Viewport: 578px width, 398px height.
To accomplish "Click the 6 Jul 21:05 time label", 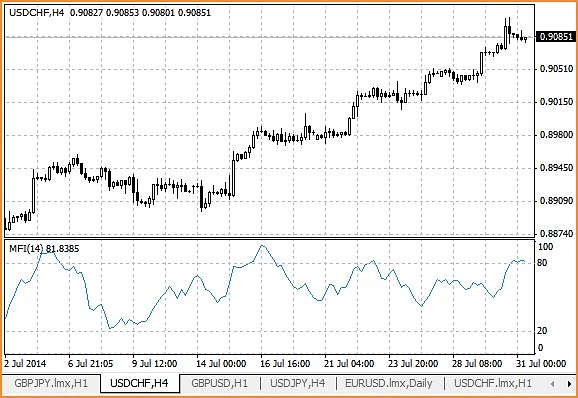I will [90, 364].
